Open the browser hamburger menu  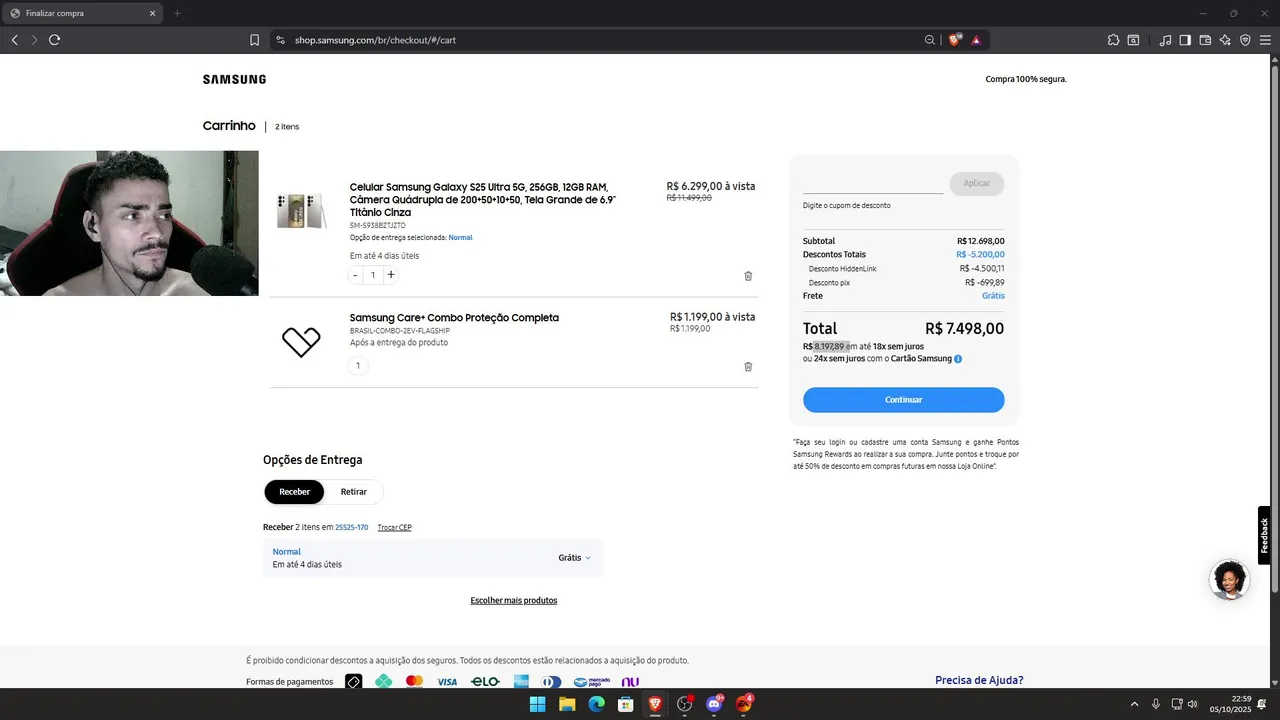pyautogui.click(x=1265, y=40)
